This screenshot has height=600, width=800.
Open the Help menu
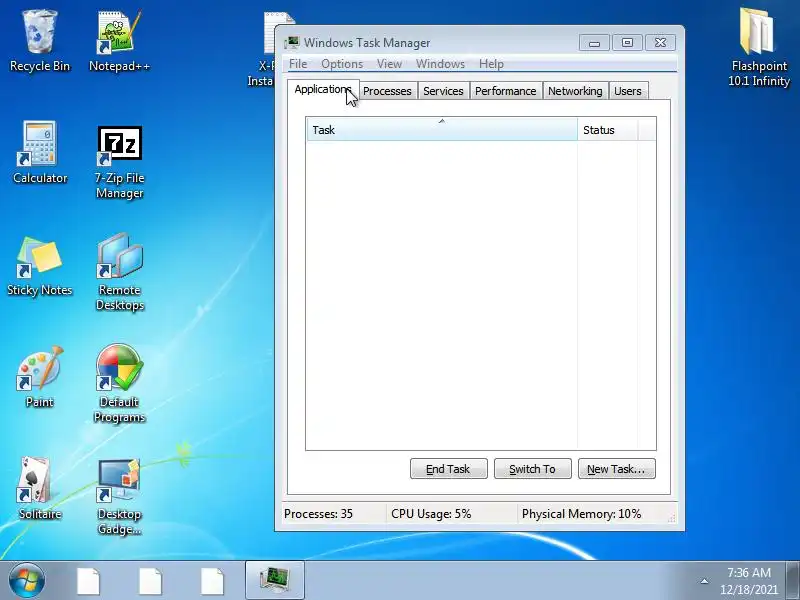[491, 64]
